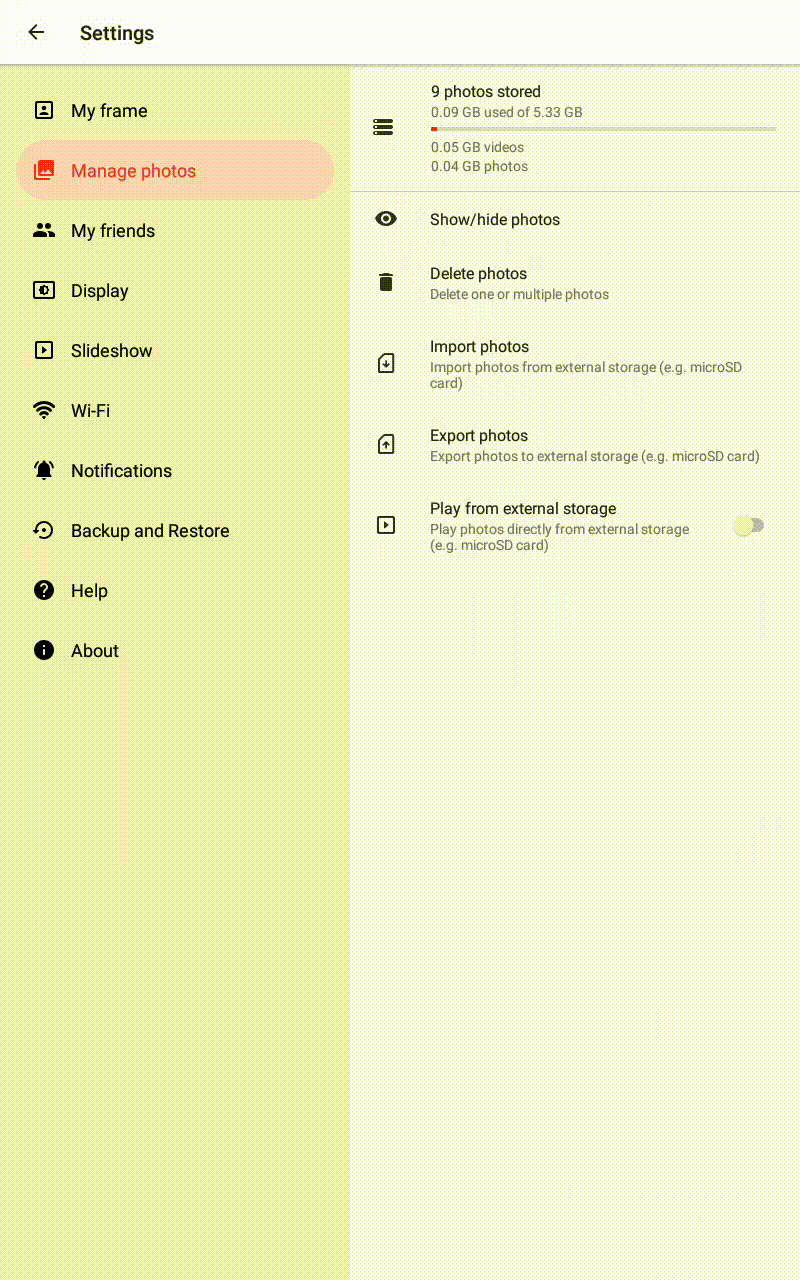This screenshot has width=800, height=1280.
Task: Click the Delete photos option text
Action: [478, 273]
